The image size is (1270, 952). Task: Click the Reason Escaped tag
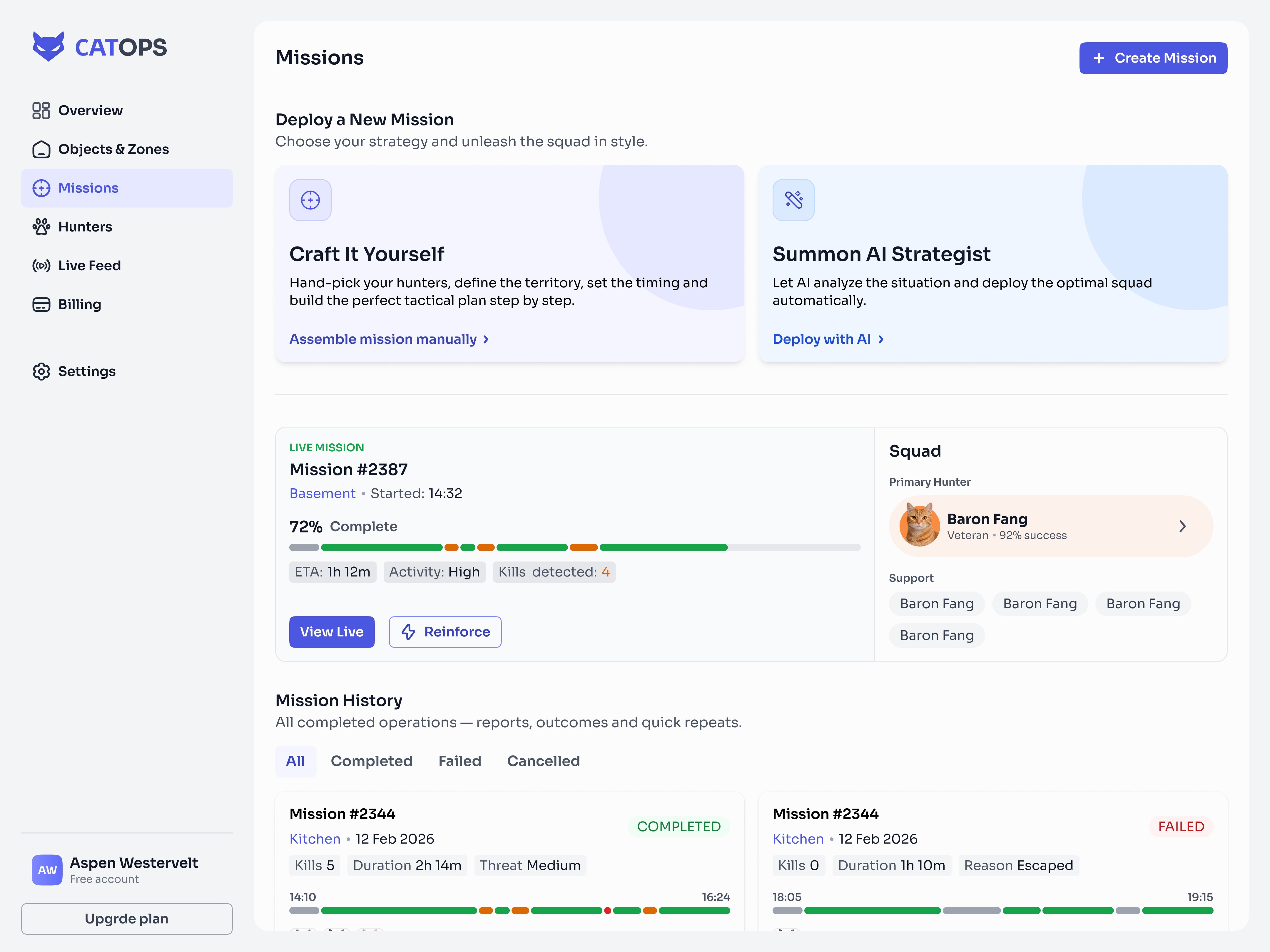[1018, 865]
